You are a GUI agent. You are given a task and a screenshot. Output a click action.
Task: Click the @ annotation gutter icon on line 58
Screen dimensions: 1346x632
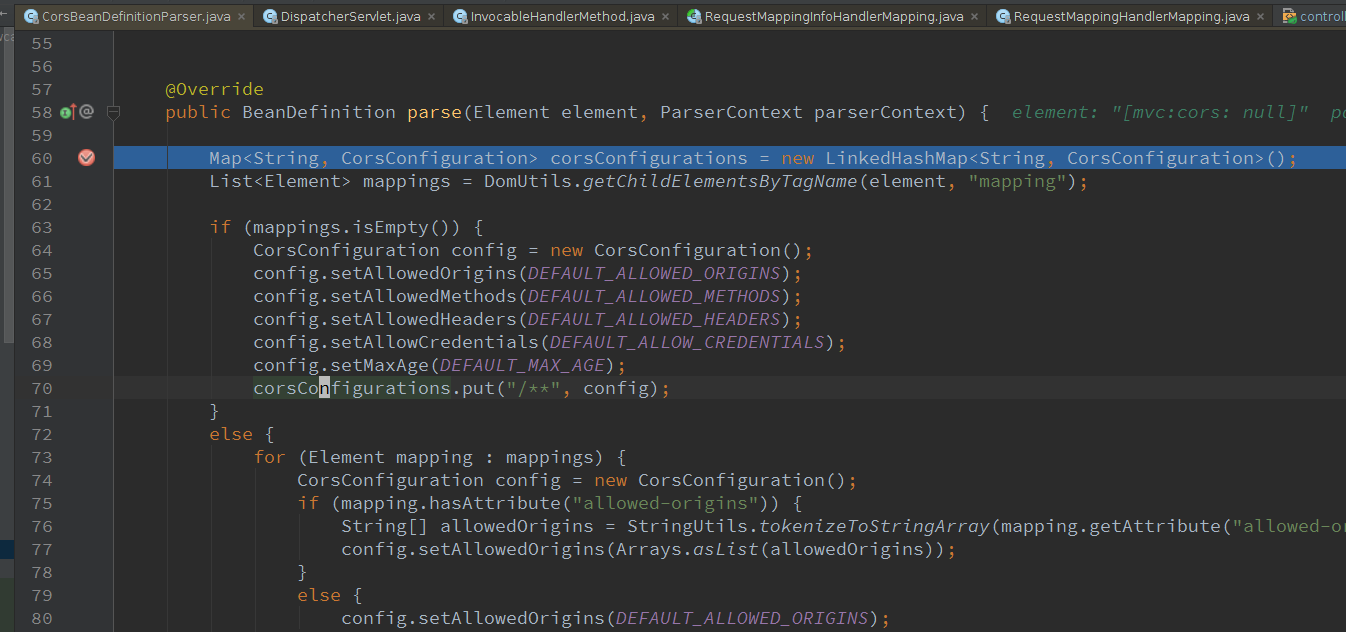(x=86, y=112)
